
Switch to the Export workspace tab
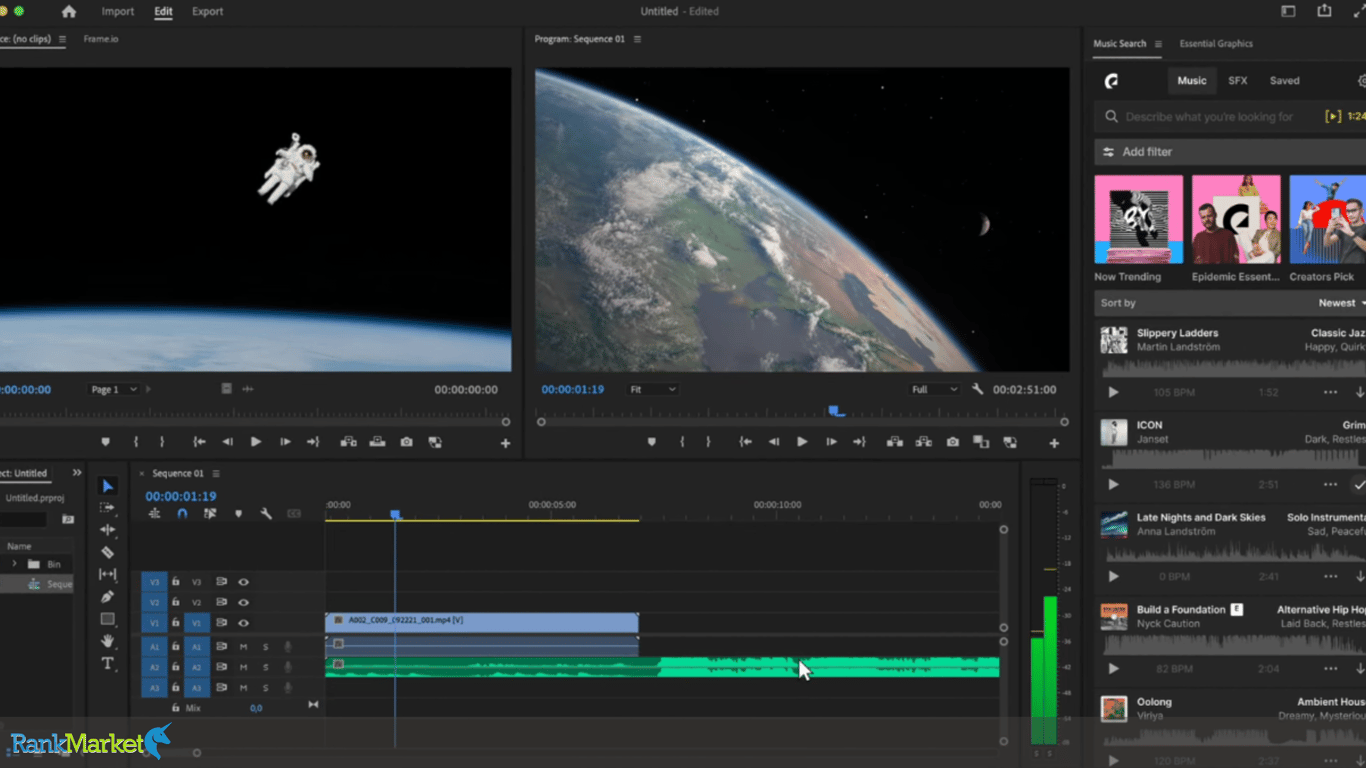208,12
